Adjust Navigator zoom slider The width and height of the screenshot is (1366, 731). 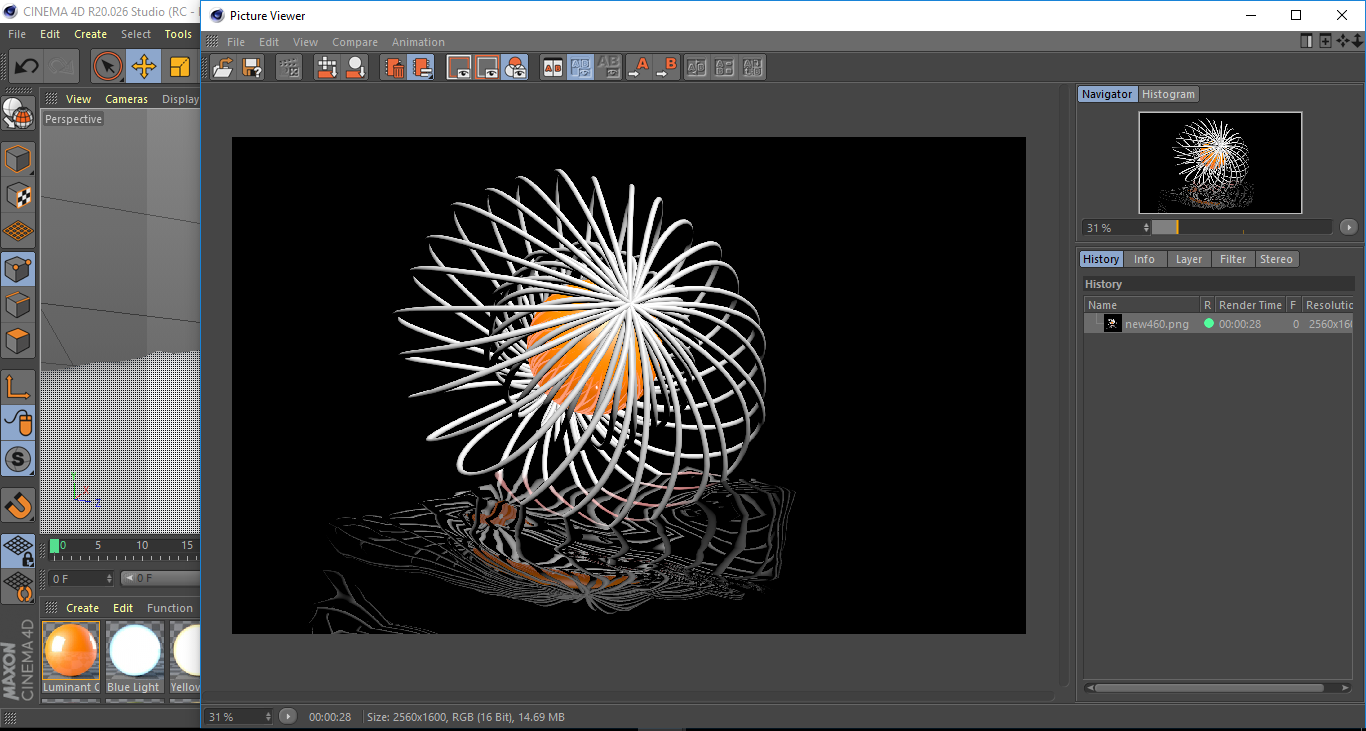click(1241, 227)
